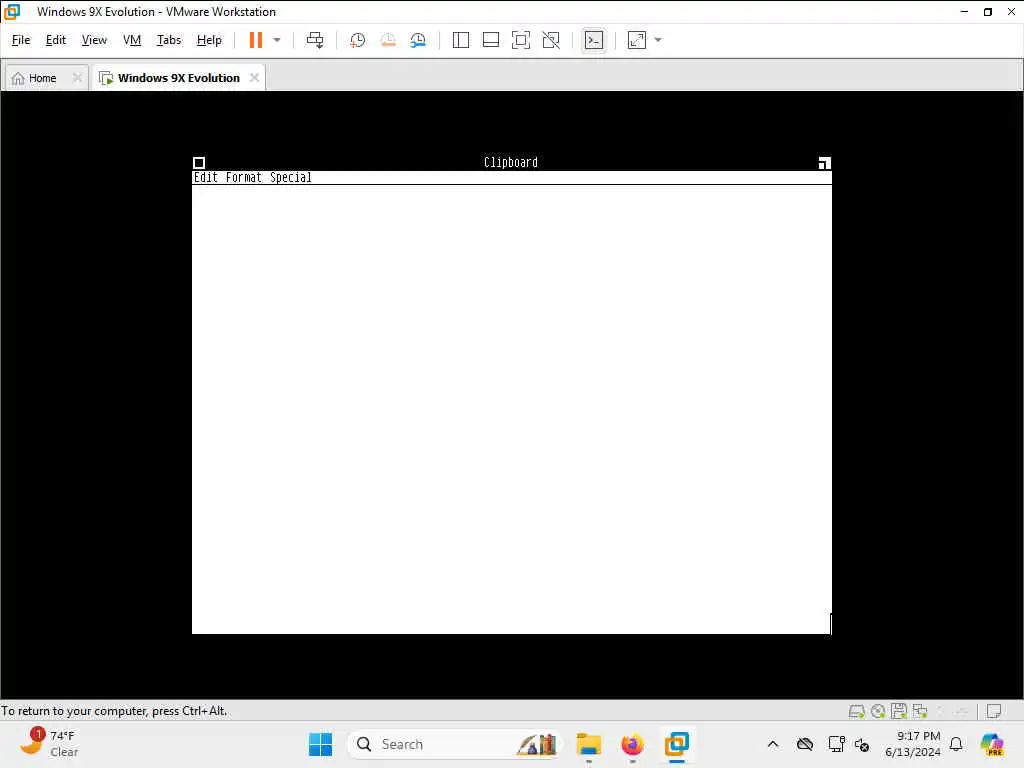Close the Windows 9X Evolution tab
The width and height of the screenshot is (1024, 768).
pyautogui.click(x=254, y=78)
